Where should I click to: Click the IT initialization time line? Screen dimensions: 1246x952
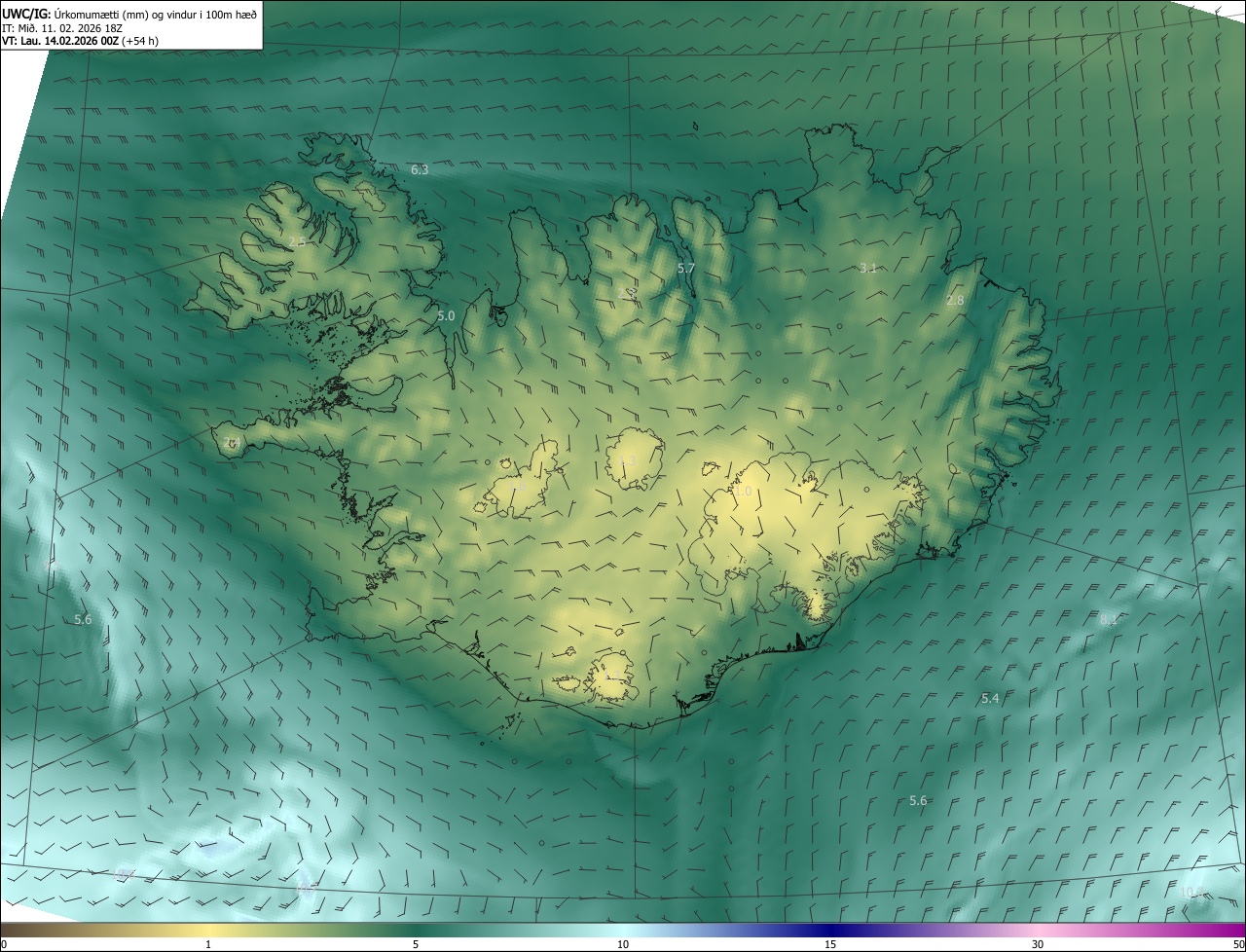pos(80,27)
